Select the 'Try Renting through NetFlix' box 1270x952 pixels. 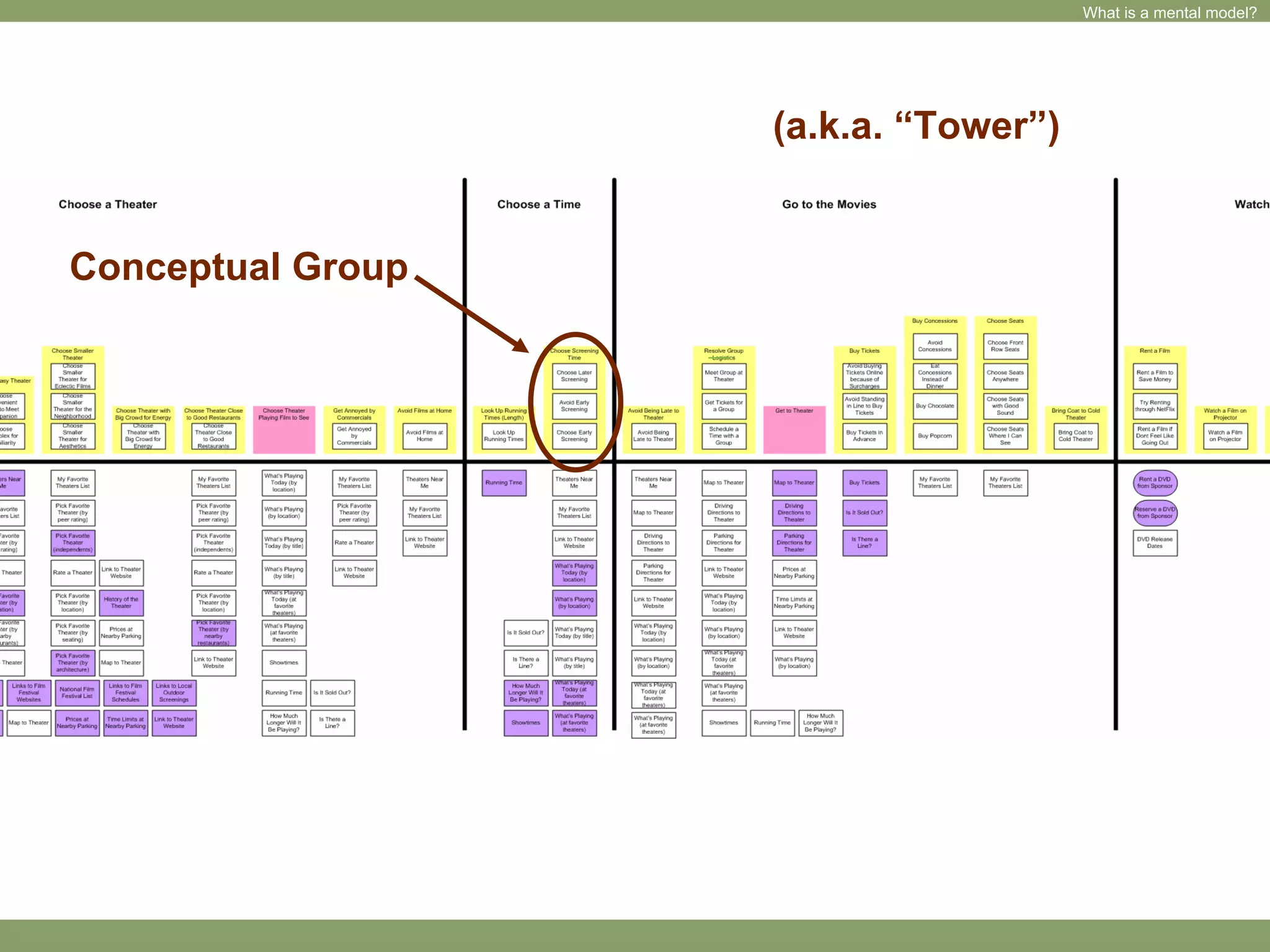coord(1155,406)
